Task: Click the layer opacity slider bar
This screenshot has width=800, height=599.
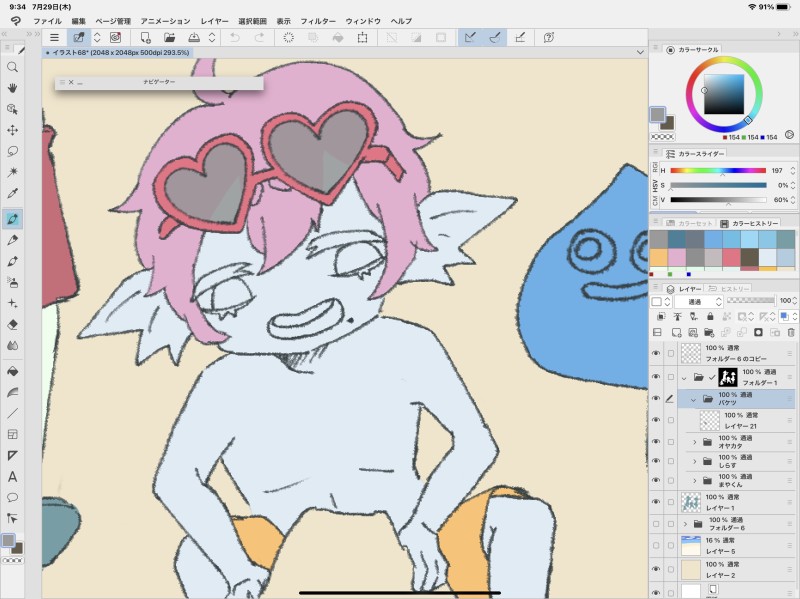Action: pos(751,301)
